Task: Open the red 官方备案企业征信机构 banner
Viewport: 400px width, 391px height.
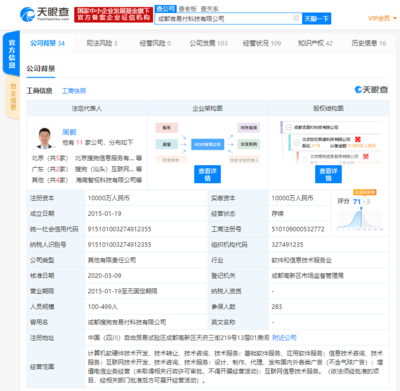Action: [x=113, y=15]
